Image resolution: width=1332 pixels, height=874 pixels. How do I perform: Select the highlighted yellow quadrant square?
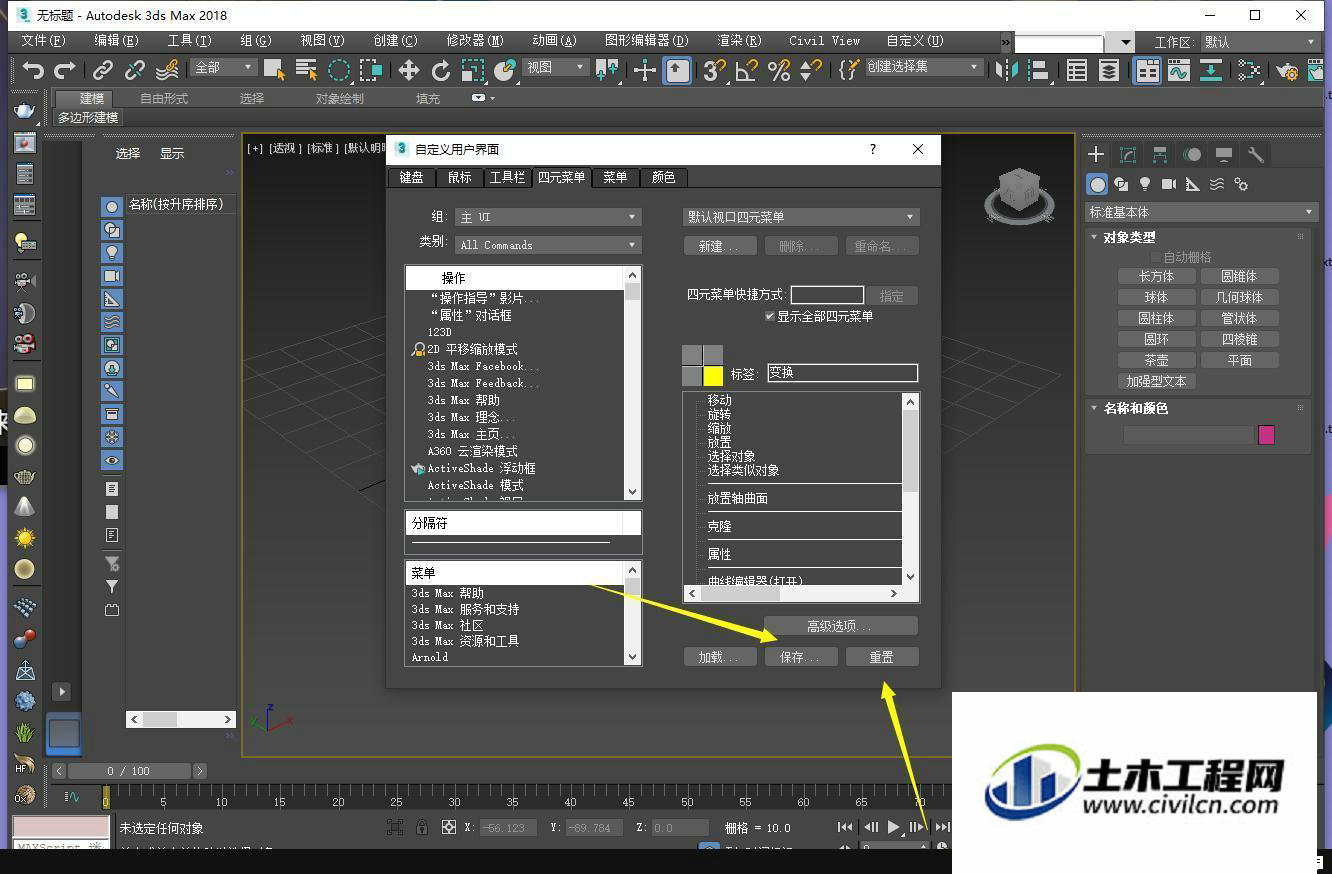(x=713, y=376)
